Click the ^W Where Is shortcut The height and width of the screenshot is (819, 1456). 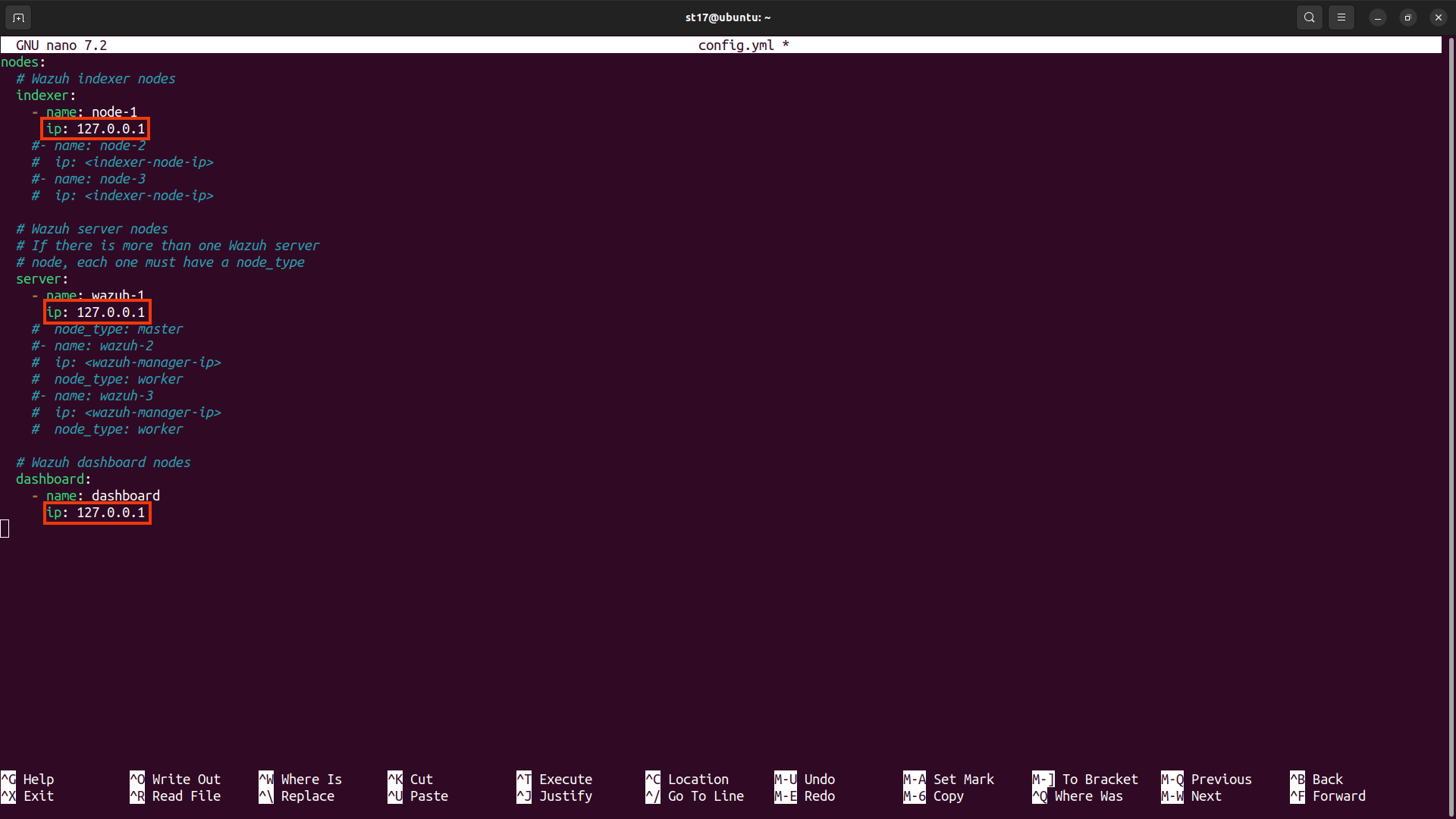point(300,780)
